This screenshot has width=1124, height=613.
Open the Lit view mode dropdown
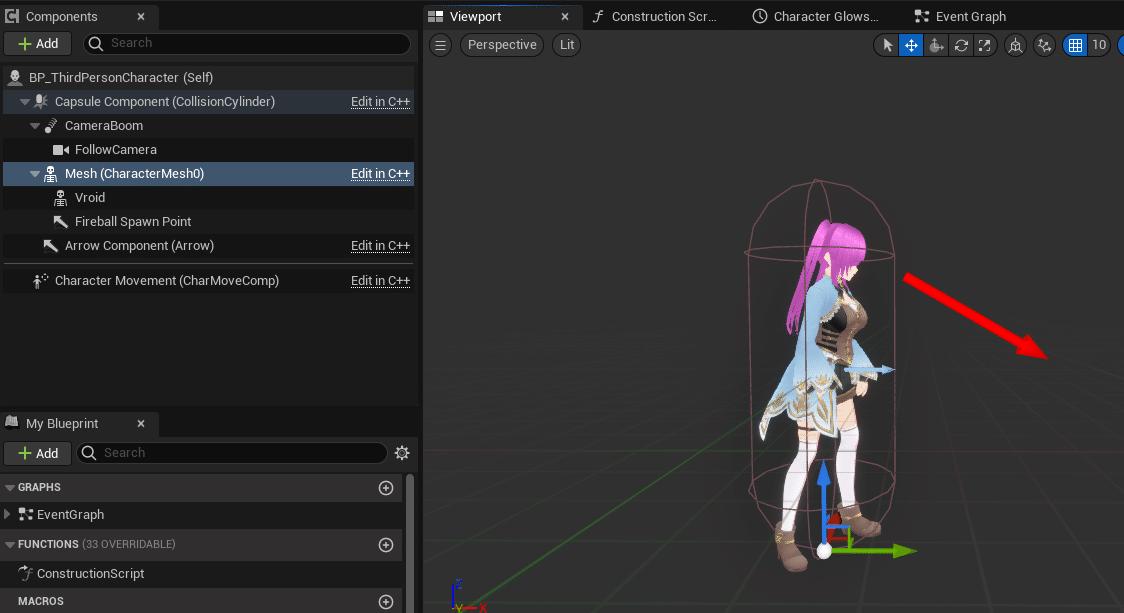pyautogui.click(x=566, y=45)
